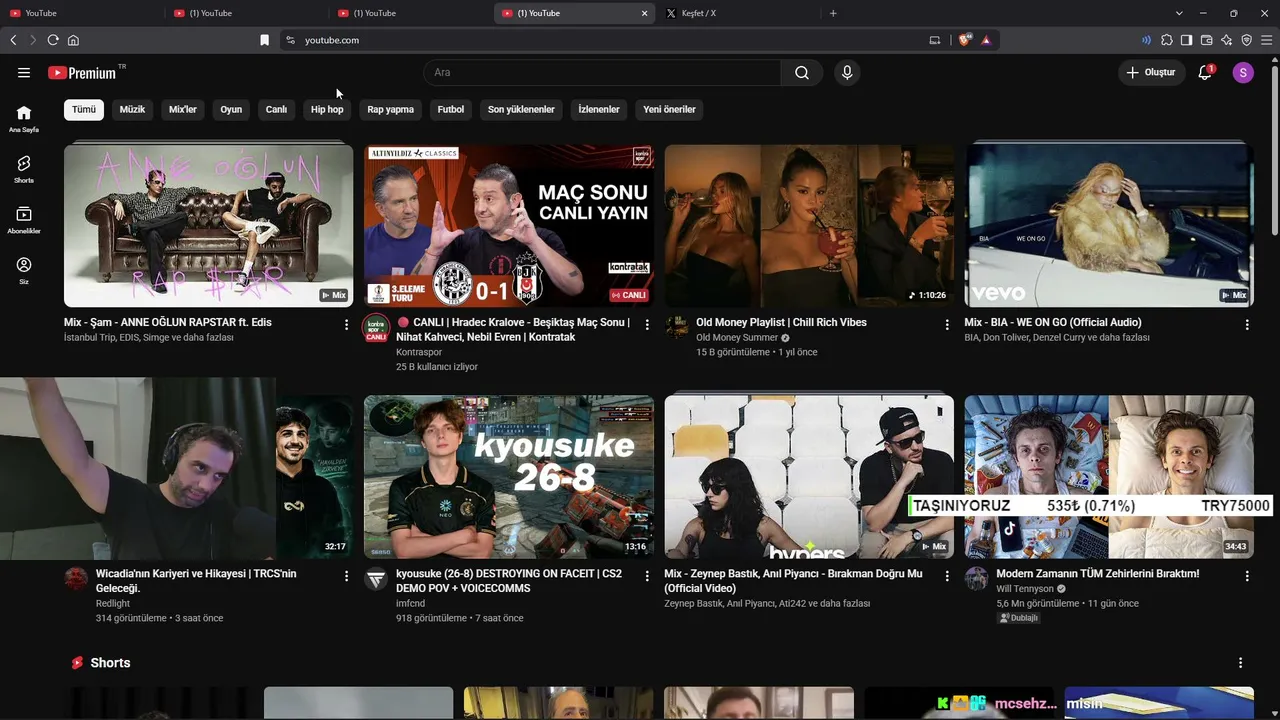Switch to the first YouTube browser tab
The image size is (1280, 720).
[82, 13]
